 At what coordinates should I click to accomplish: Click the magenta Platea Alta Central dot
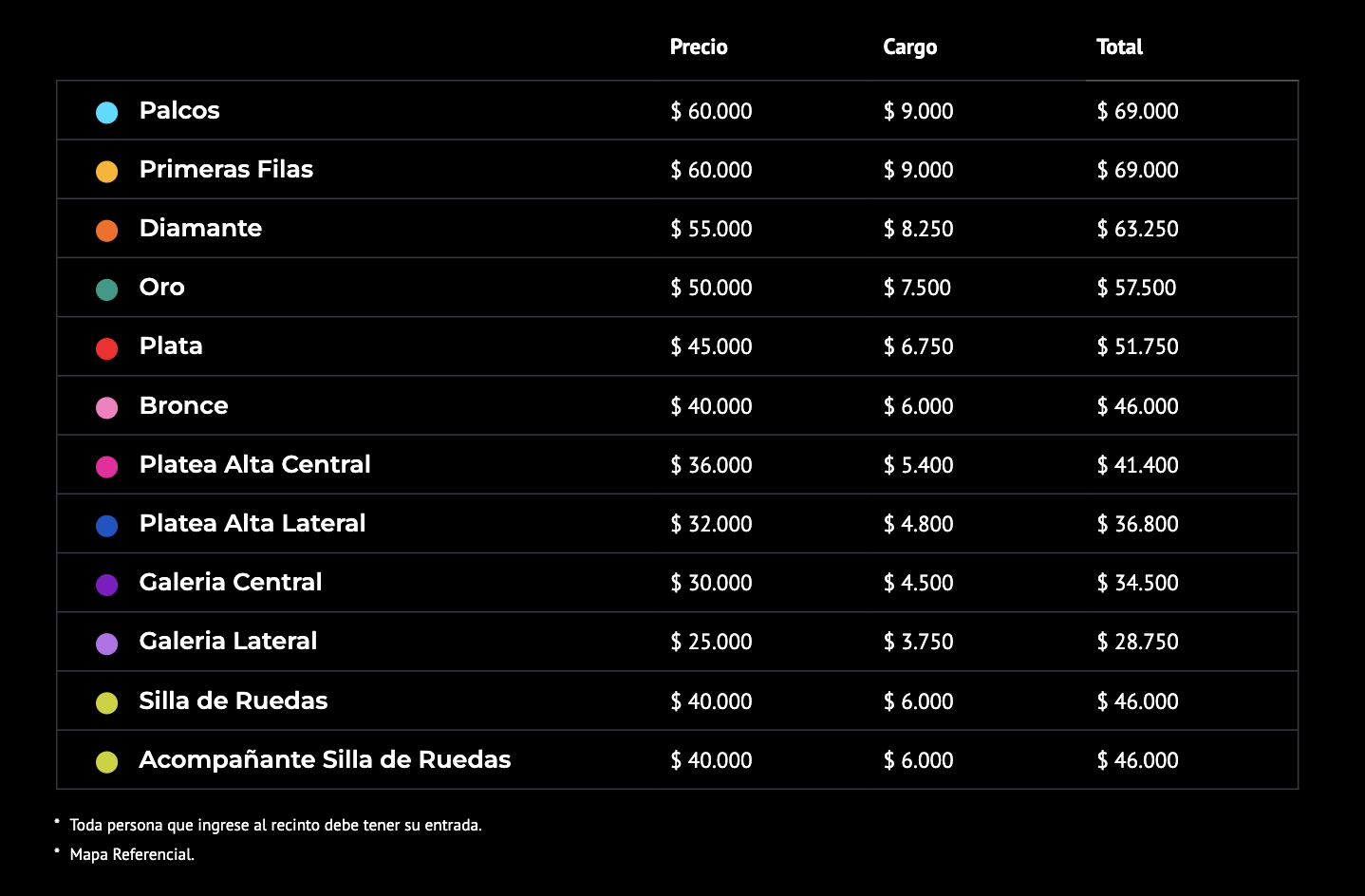[107, 467]
